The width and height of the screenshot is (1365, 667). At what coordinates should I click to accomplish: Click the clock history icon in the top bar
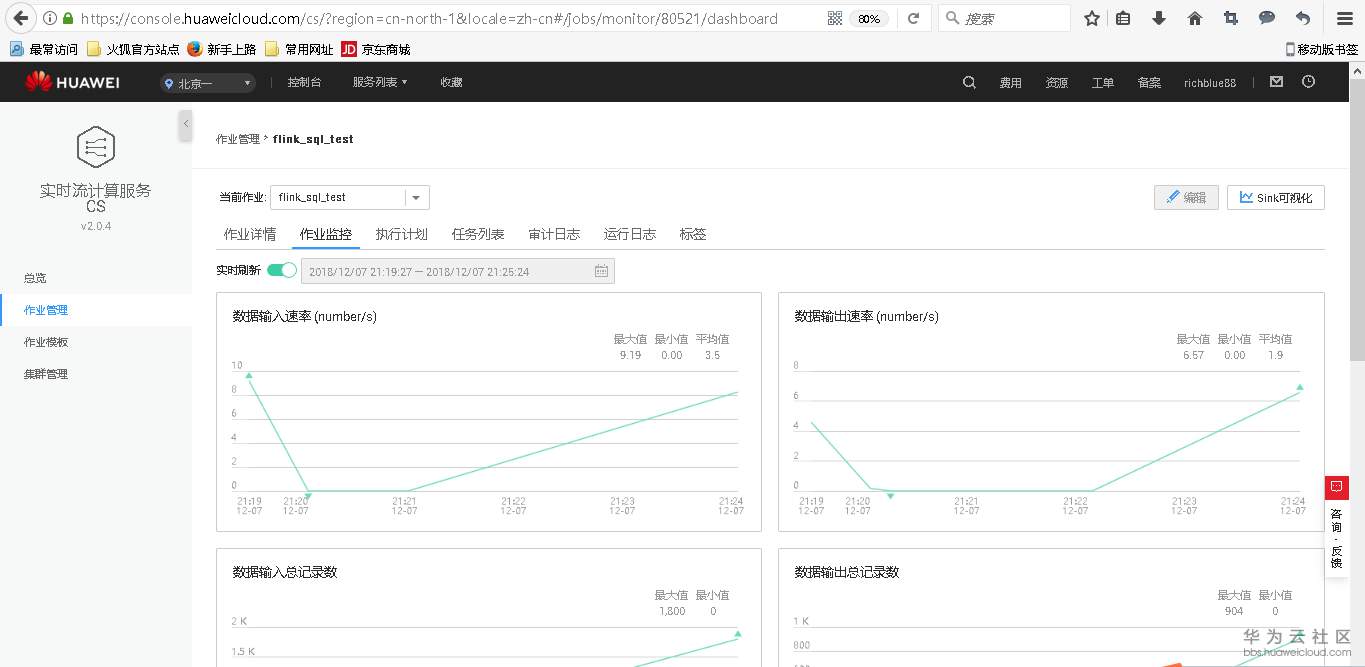click(1308, 83)
